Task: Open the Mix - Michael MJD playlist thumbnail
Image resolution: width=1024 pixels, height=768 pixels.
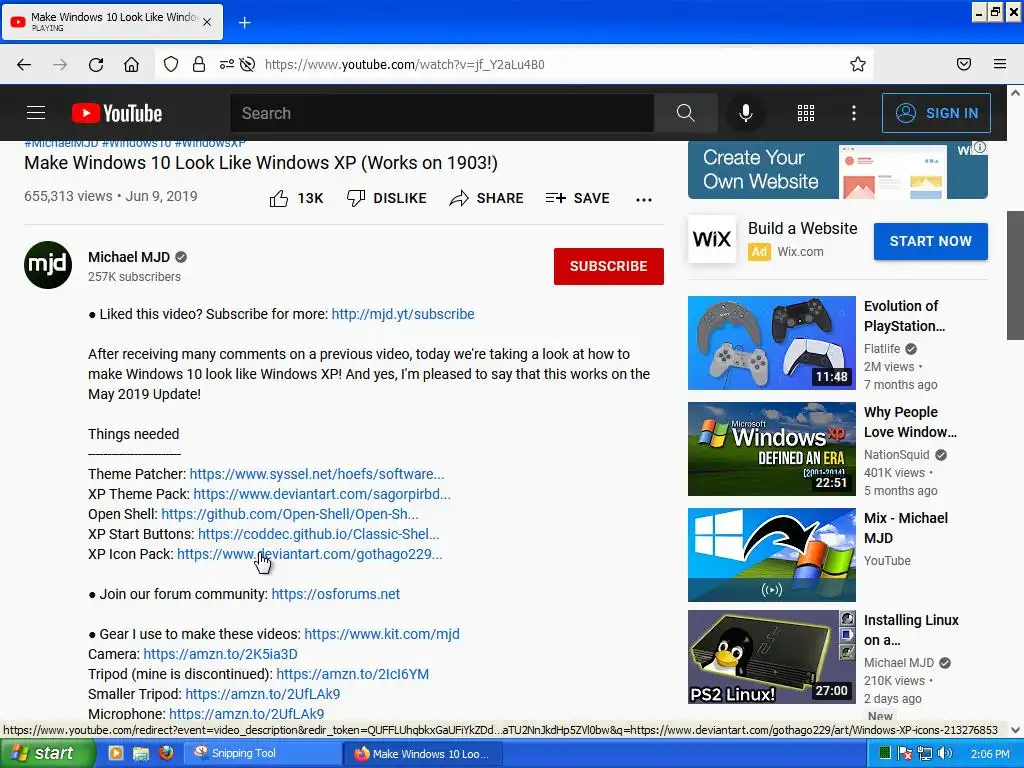Action: click(x=771, y=554)
